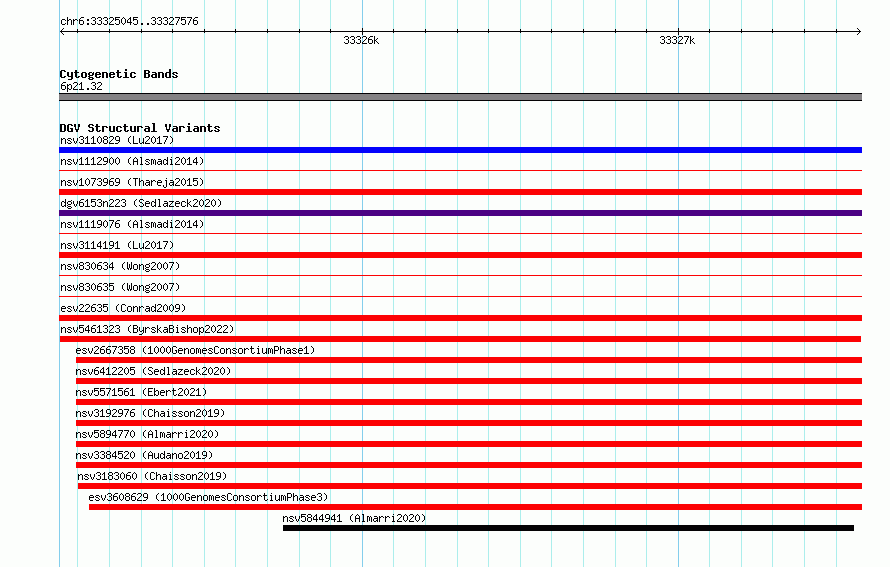Click the nsv5461323 (ByrskaBishop2022) red bar

[460, 339]
